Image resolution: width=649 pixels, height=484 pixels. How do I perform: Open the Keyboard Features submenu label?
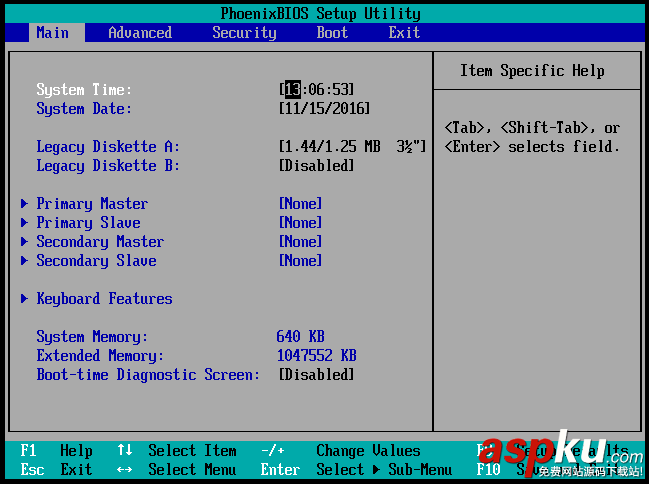click(104, 299)
